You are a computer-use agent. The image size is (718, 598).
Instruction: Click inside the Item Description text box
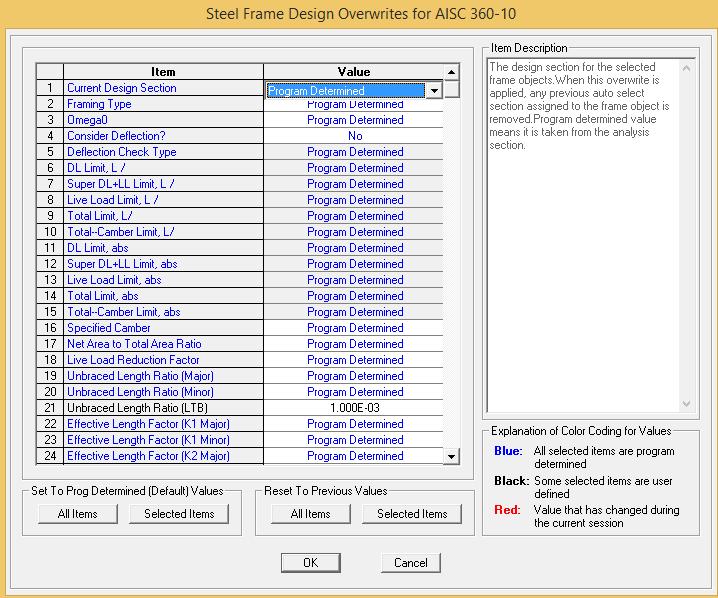point(583,235)
